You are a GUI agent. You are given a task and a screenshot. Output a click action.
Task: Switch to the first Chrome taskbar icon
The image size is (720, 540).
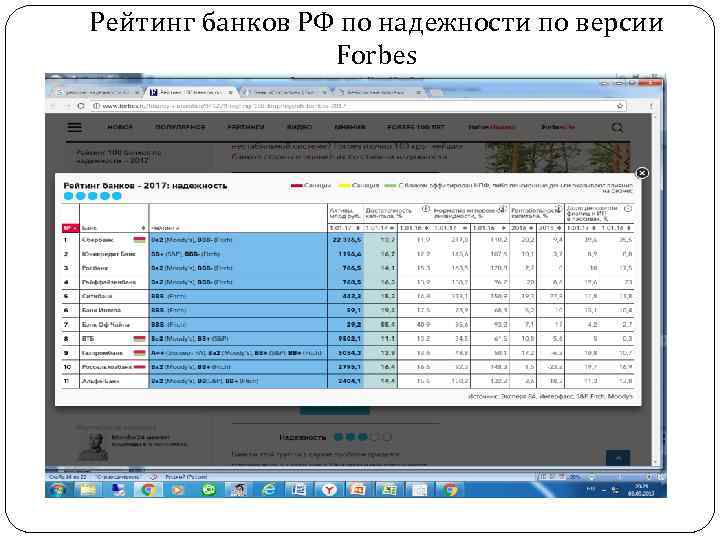tap(147, 490)
